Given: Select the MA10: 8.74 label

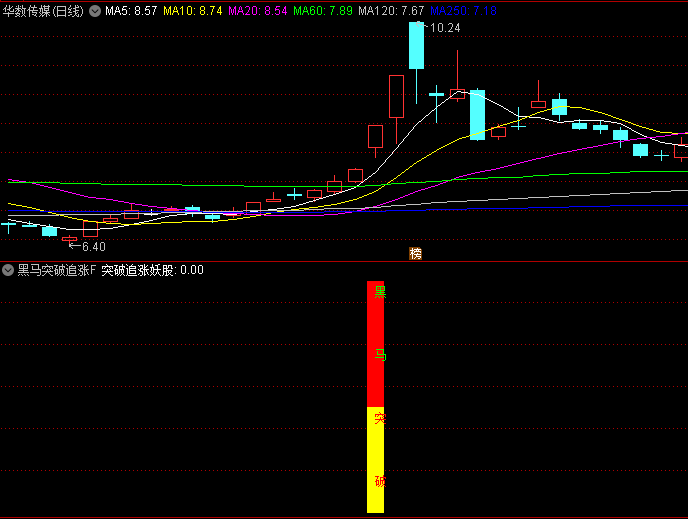Looking at the screenshot, I should tap(193, 11).
